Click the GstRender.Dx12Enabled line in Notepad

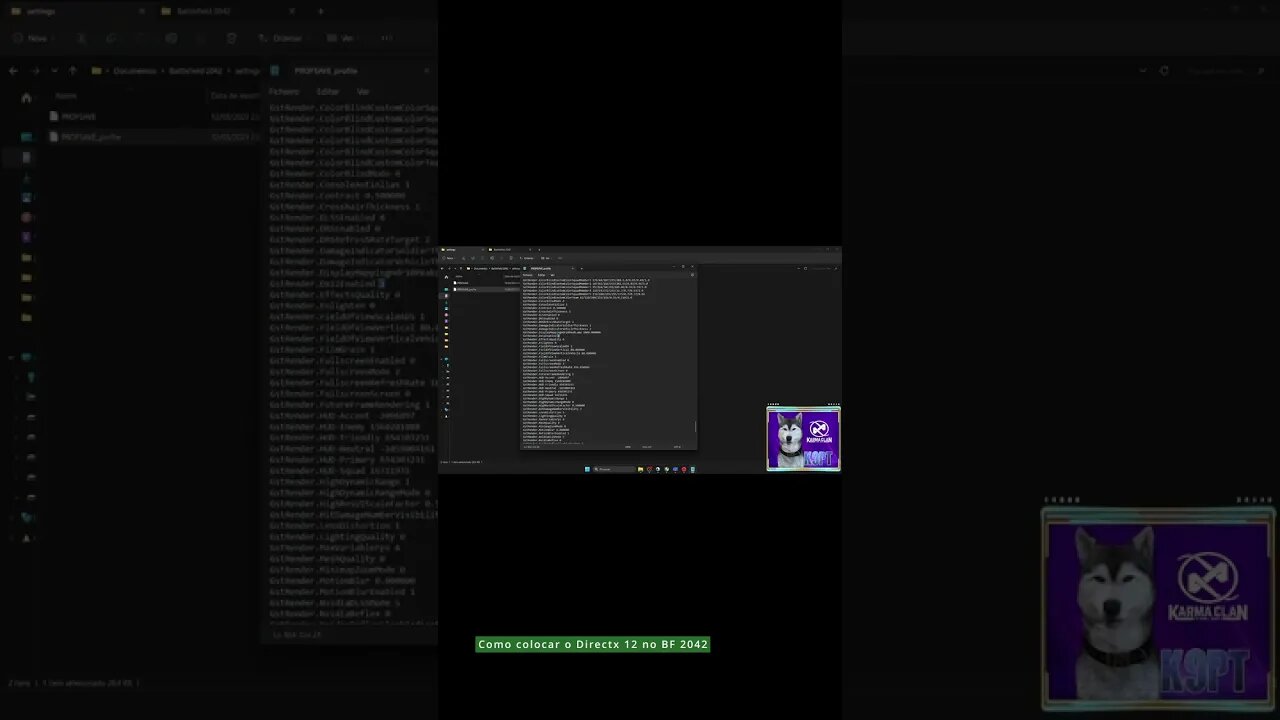tap(327, 284)
